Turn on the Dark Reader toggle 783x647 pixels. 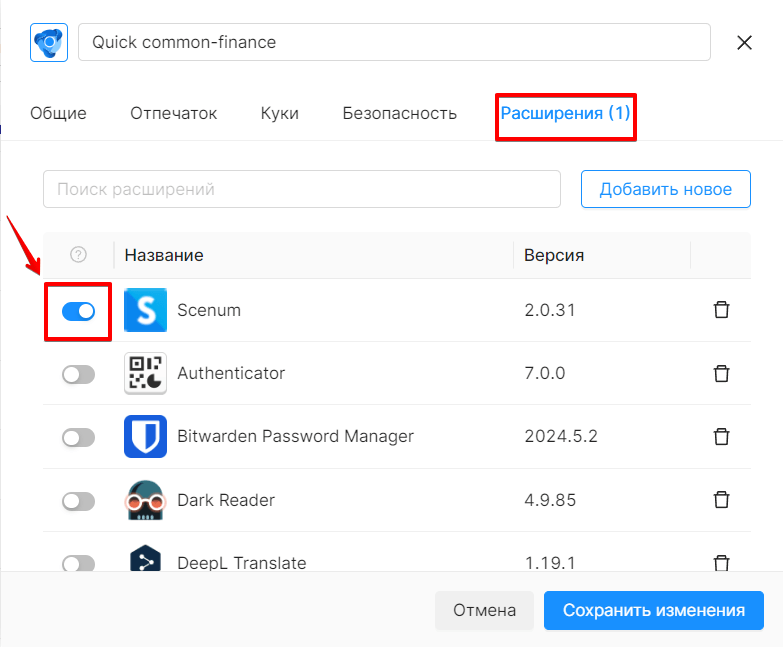pyautogui.click(x=78, y=501)
